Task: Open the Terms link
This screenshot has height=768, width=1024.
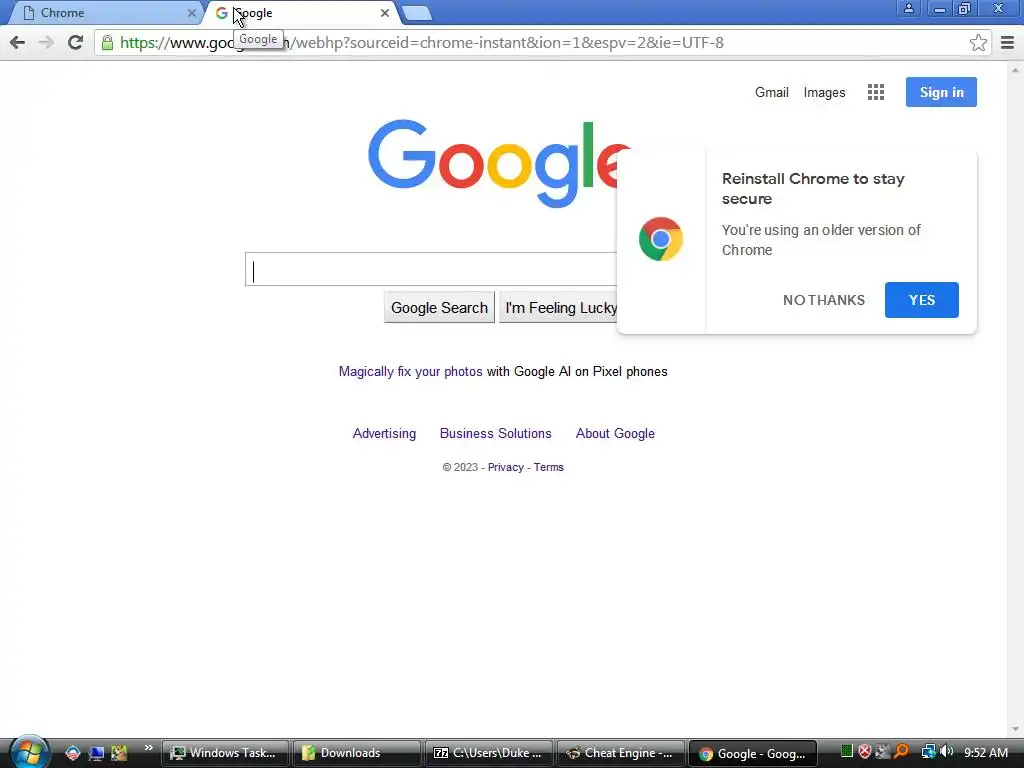Action: (549, 468)
